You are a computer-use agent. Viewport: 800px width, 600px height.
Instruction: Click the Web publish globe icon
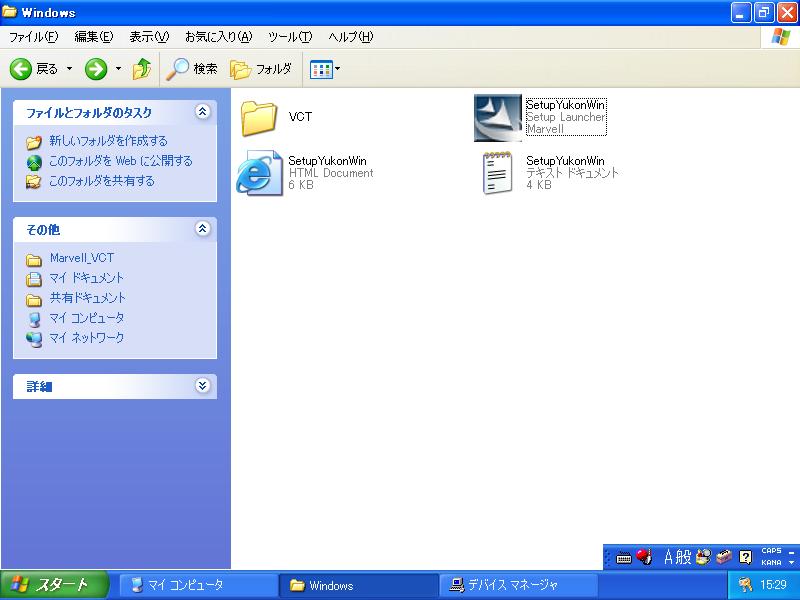(x=34, y=162)
